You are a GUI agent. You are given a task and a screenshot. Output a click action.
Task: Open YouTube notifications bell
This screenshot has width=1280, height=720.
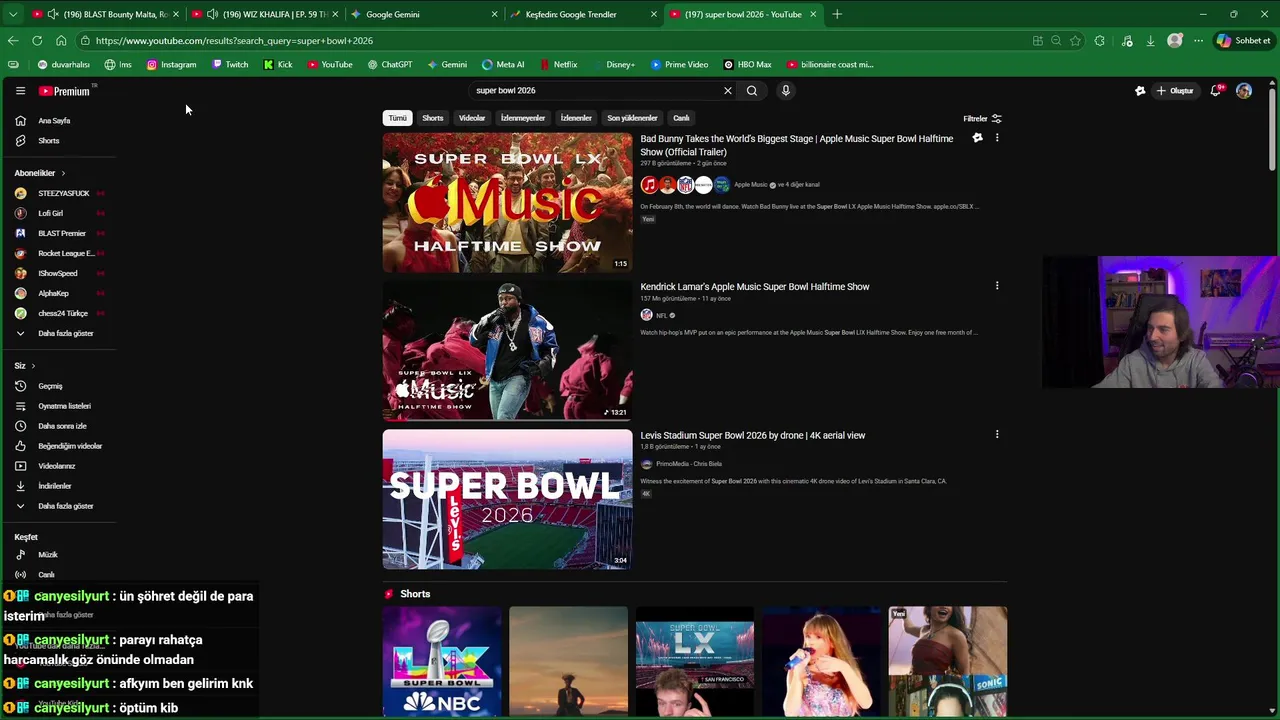(x=1215, y=91)
